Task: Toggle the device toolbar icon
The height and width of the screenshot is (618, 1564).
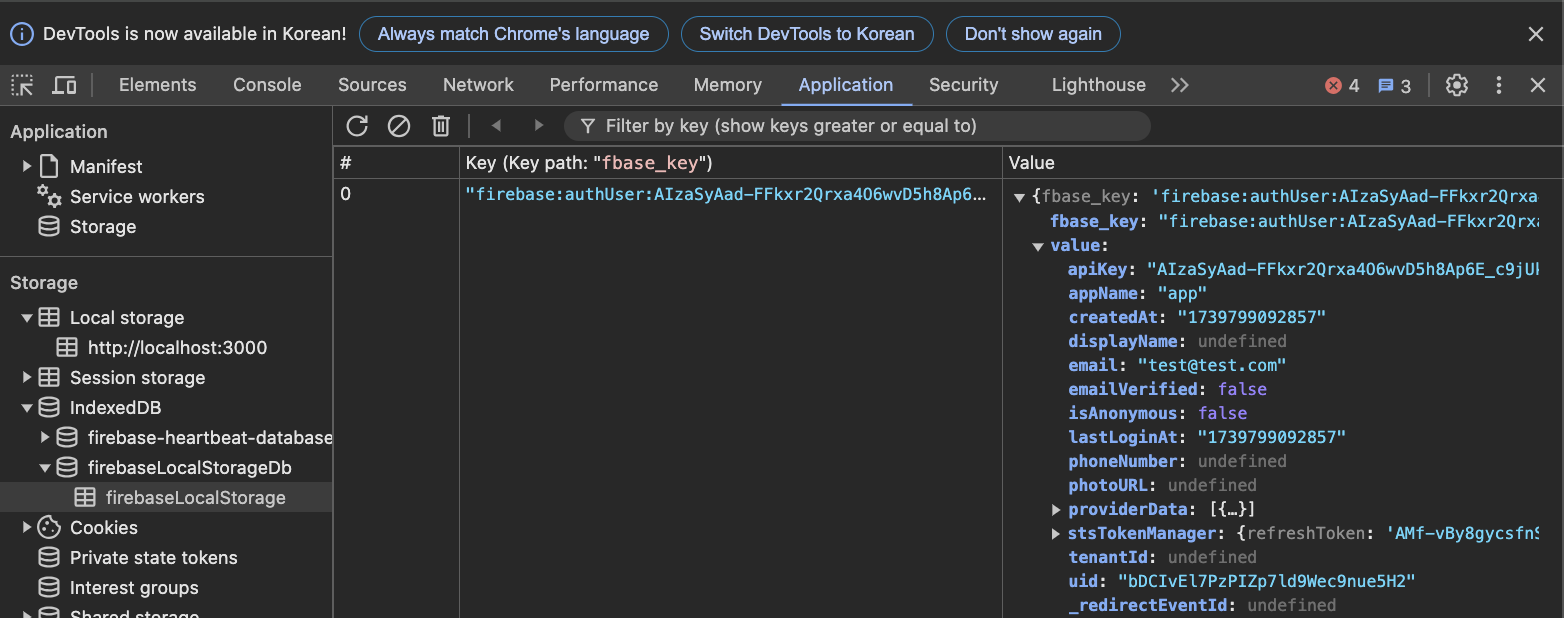Action: tap(64, 85)
